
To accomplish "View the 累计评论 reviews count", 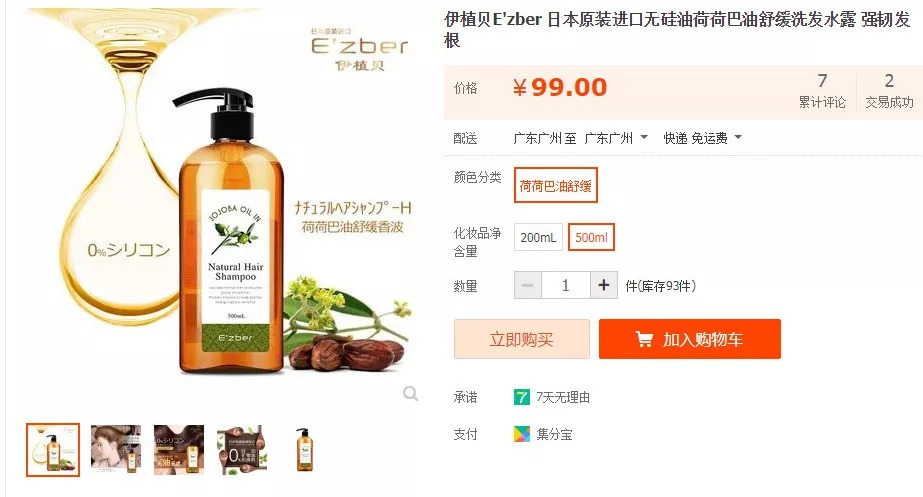I will (x=822, y=90).
